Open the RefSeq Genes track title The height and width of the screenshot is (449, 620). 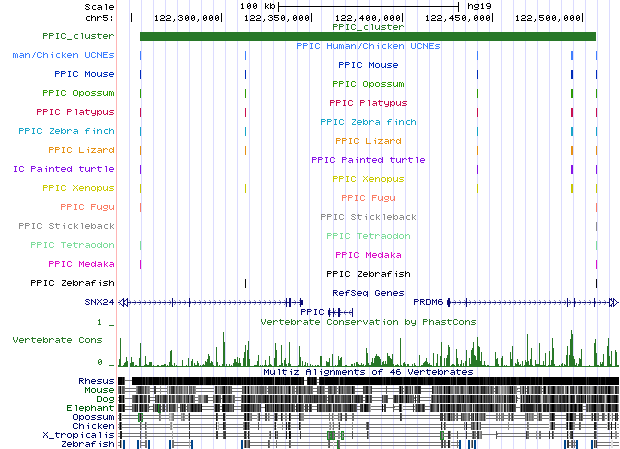[368, 293]
